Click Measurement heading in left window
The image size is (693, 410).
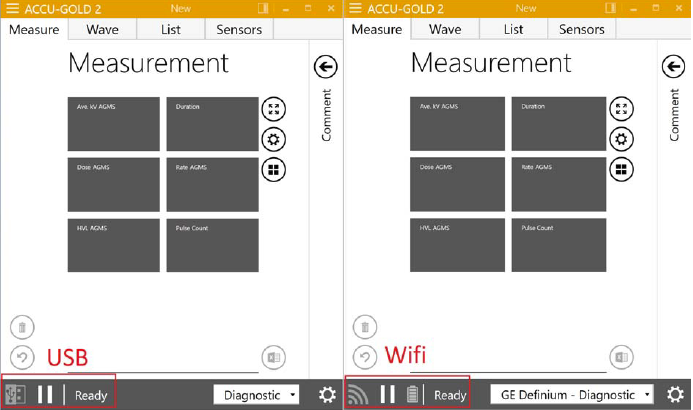[148, 63]
